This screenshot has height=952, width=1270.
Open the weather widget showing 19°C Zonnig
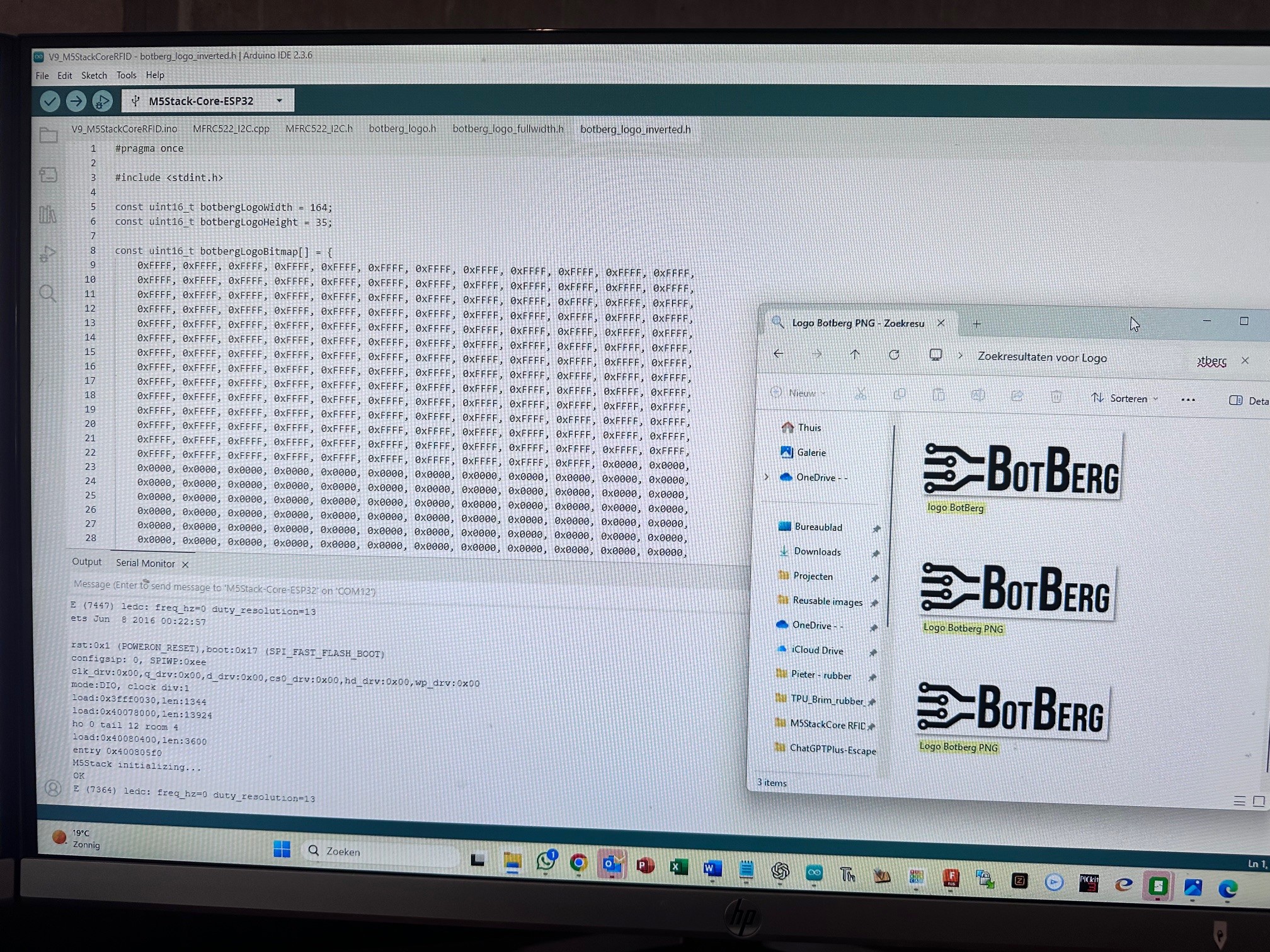[x=77, y=838]
